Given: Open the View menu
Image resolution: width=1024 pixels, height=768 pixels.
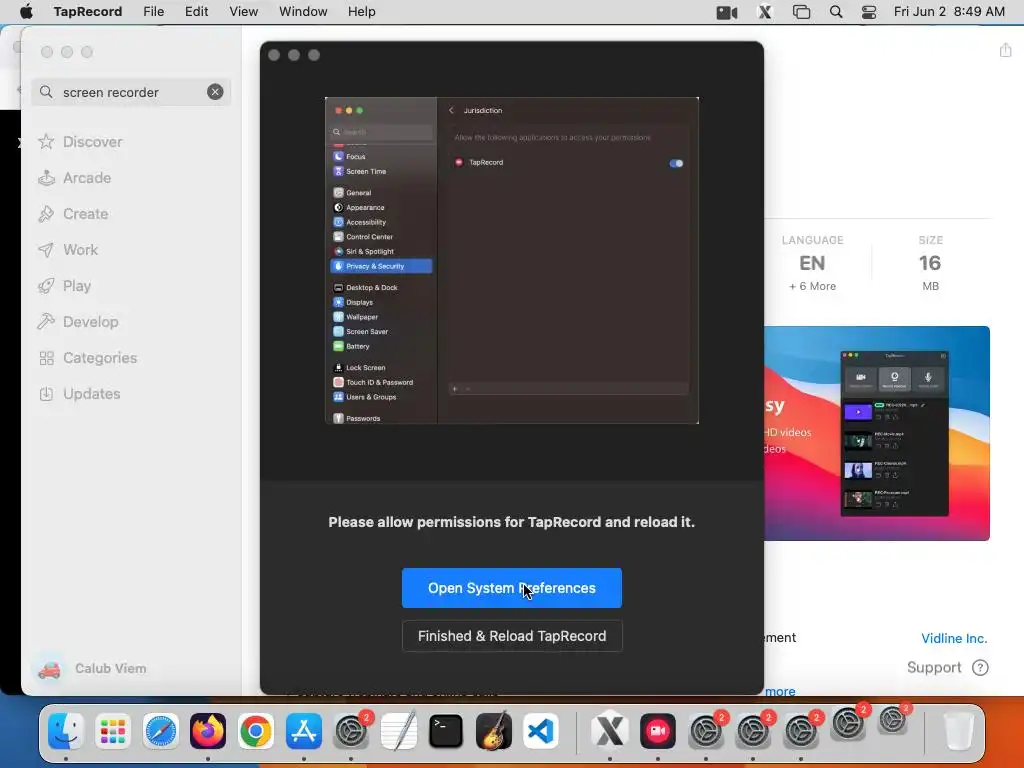Looking at the screenshot, I should [x=244, y=12].
